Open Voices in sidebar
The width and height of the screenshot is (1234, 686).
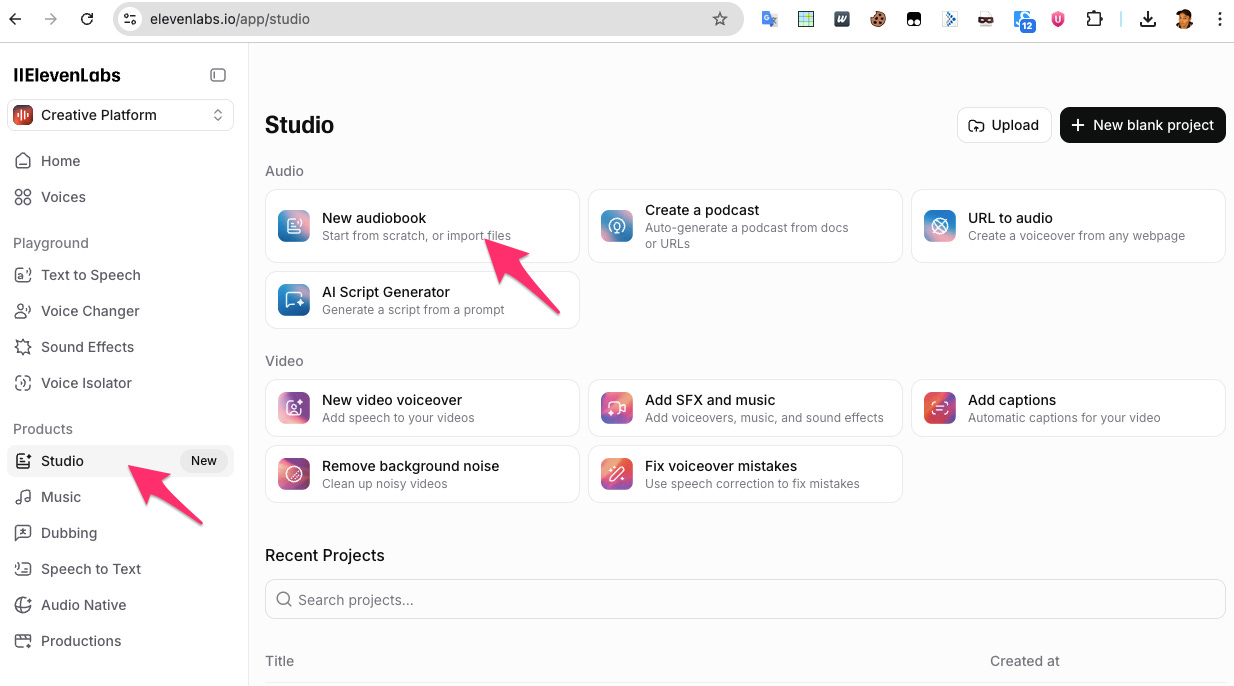click(120, 197)
